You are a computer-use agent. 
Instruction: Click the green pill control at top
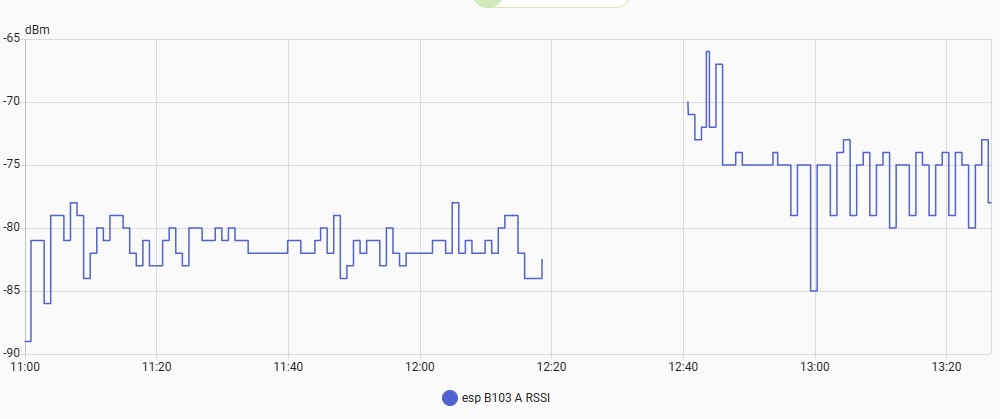pyautogui.click(x=552, y=3)
